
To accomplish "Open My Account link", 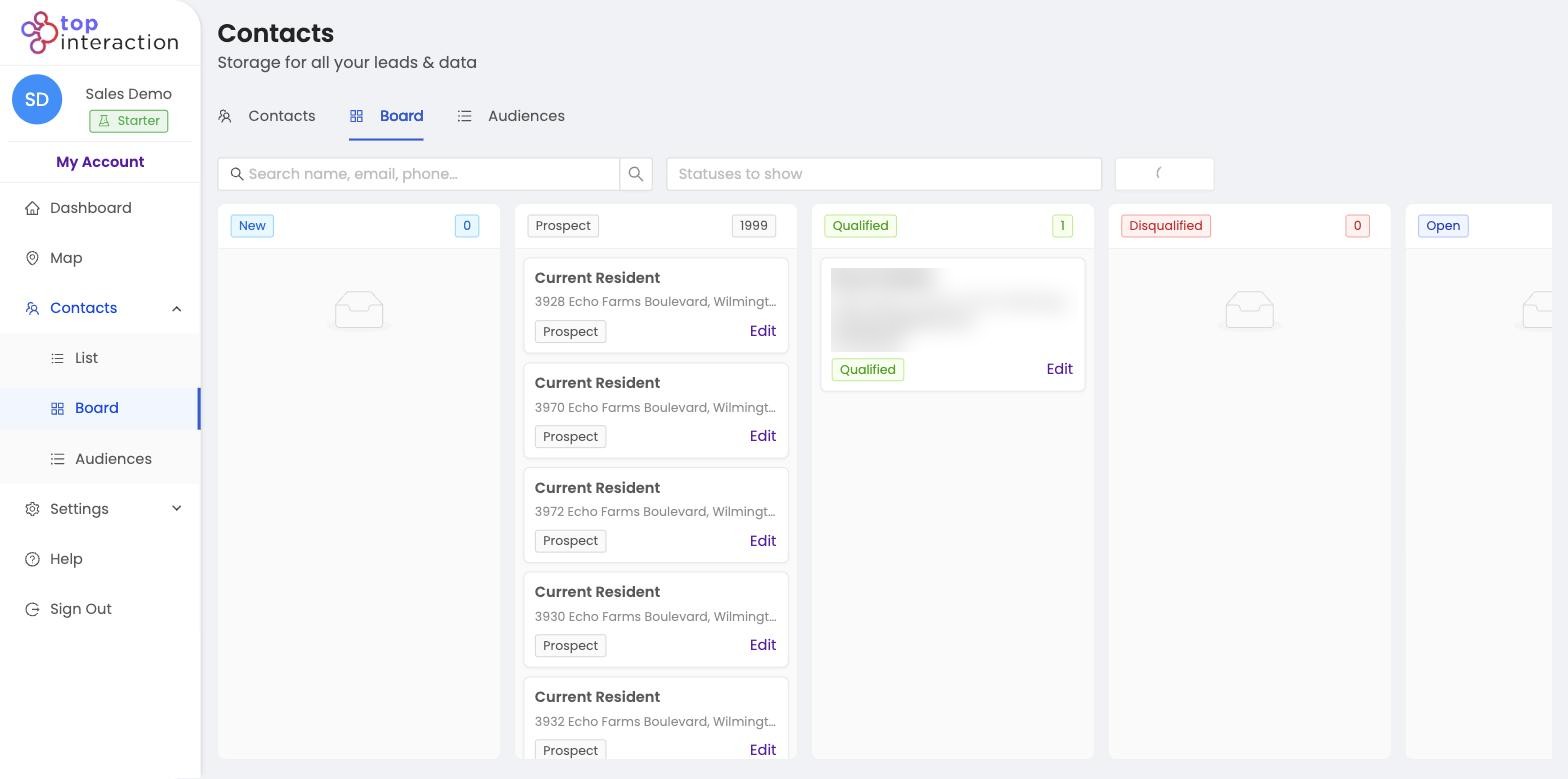I will point(100,162).
